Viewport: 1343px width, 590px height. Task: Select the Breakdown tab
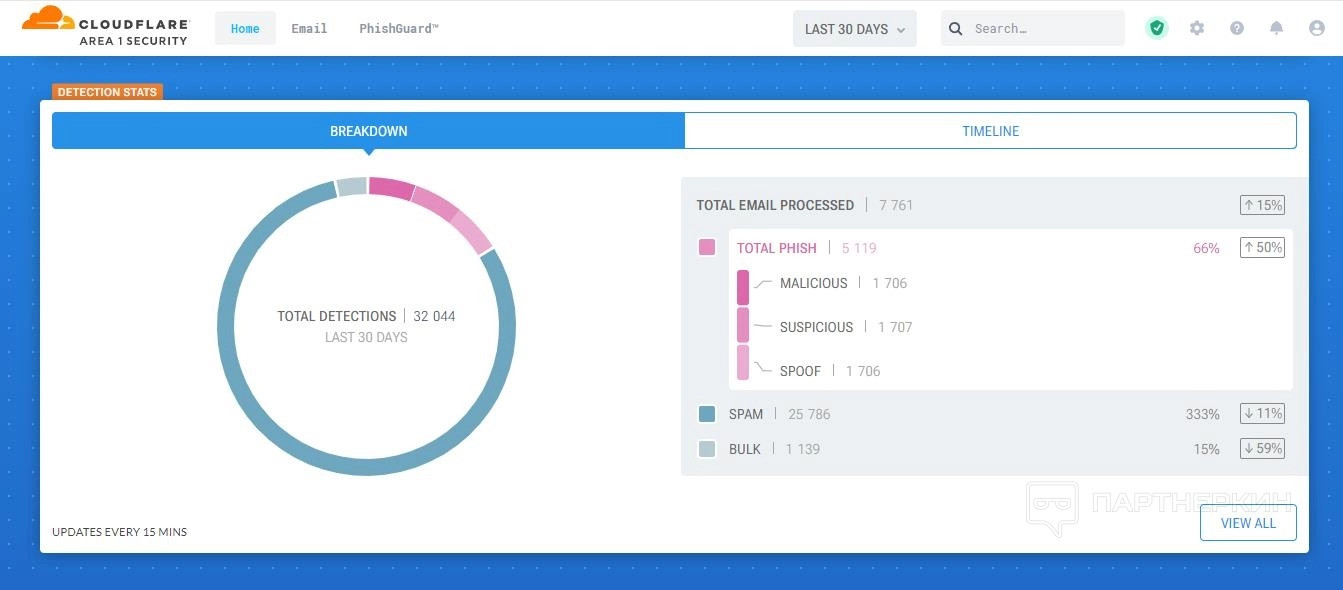[368, 131]
